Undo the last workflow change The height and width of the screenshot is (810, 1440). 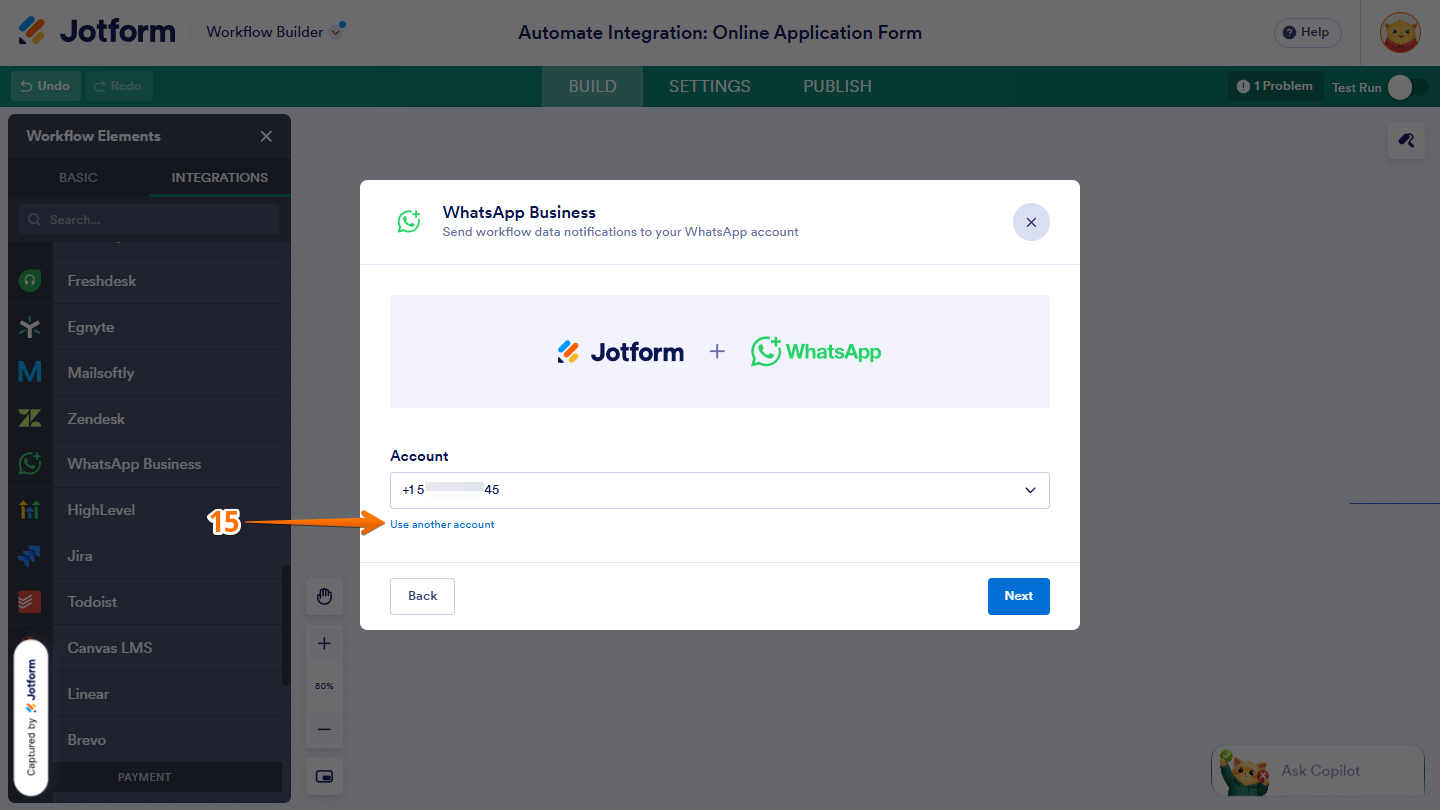coord(46,86)
